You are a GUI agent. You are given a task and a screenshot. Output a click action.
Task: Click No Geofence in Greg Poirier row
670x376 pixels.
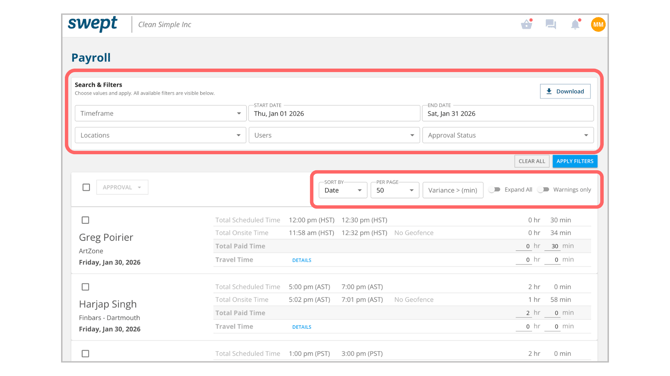click(414, 233)
